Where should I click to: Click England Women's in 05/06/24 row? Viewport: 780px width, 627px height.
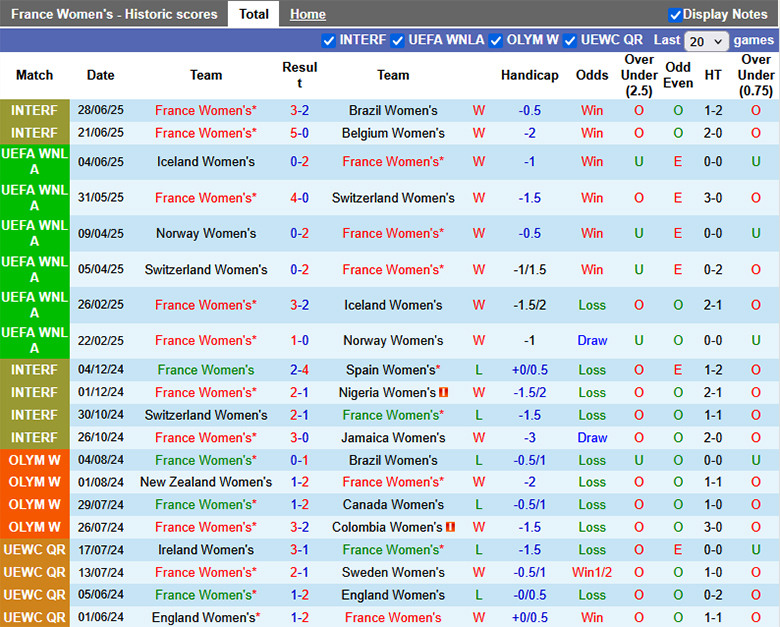[x=393, y=595]
